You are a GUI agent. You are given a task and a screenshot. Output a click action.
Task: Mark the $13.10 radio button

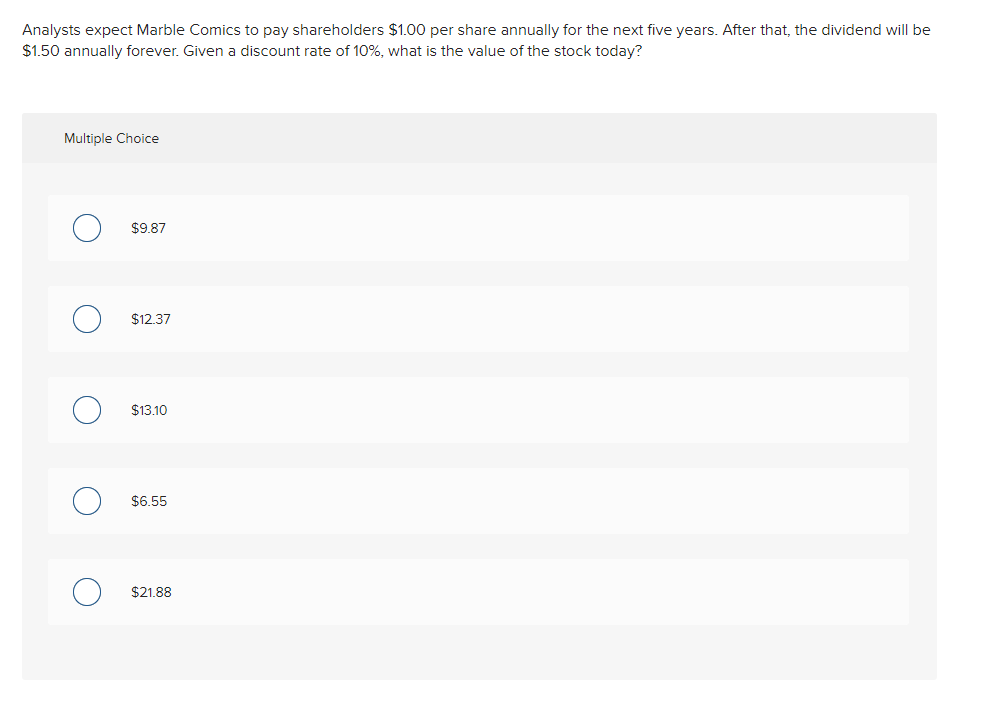coord(87,410)
